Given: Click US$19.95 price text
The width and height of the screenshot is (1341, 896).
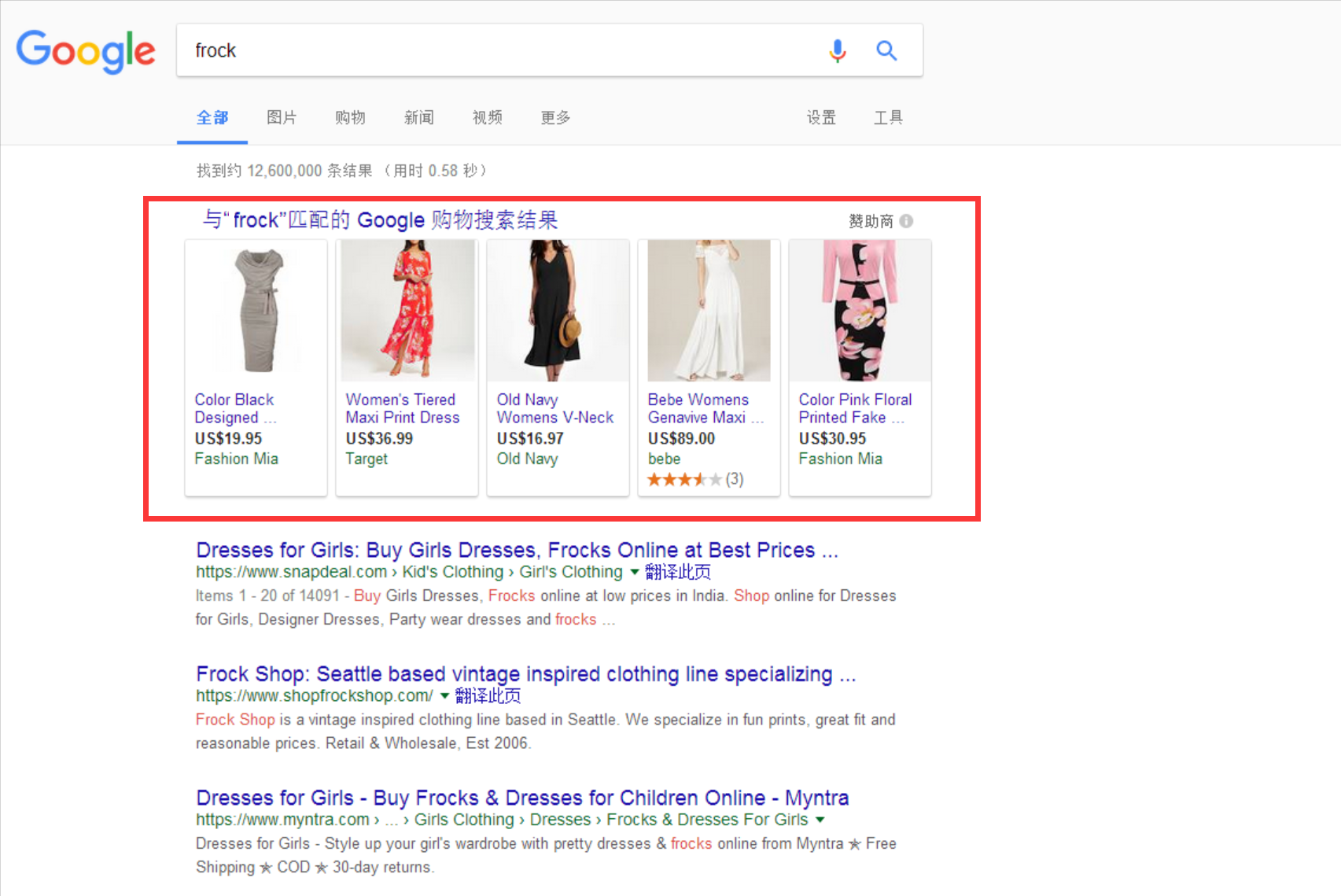Looking at the screenshot, I should 228,439.
